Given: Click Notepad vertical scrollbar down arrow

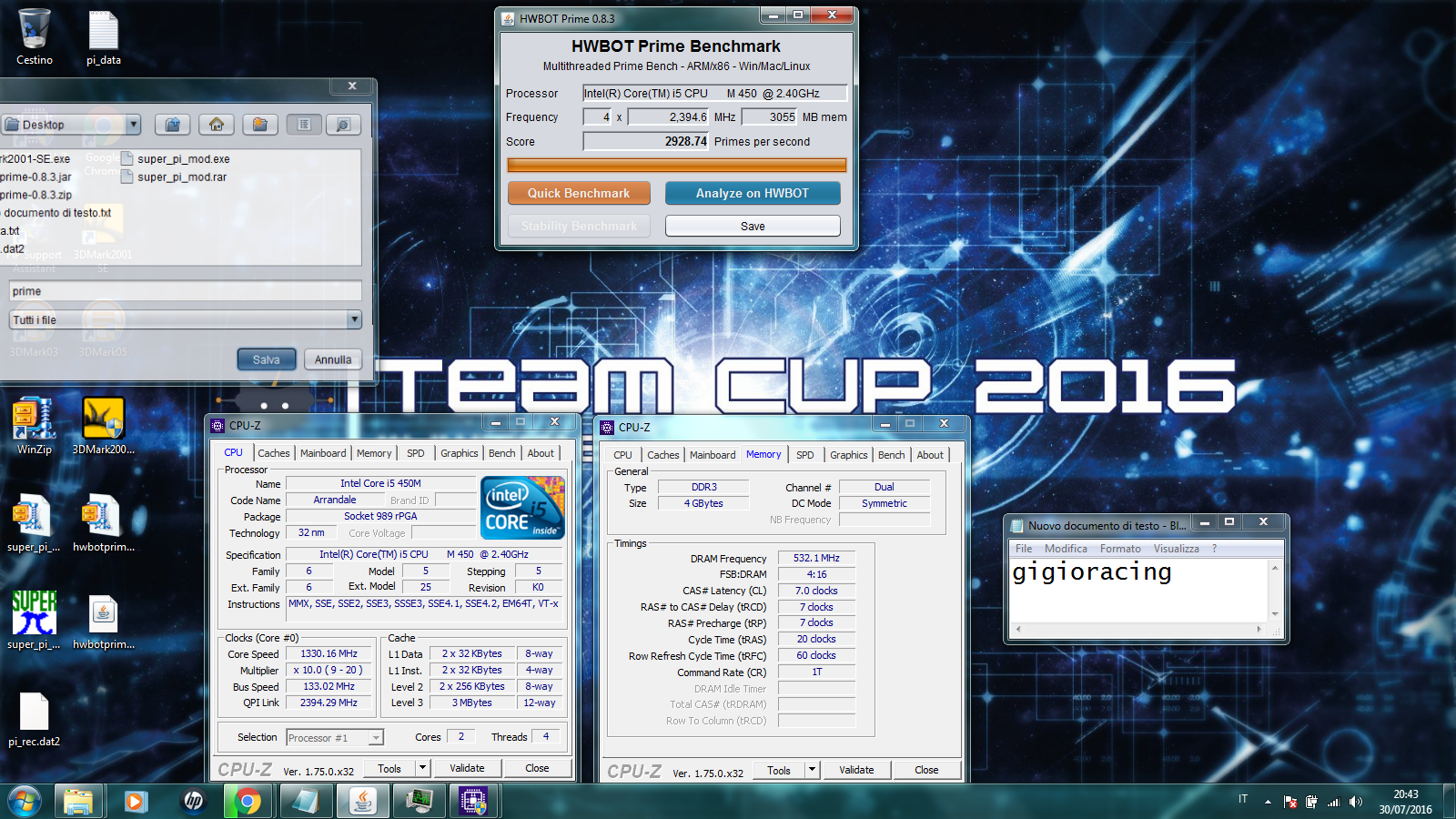Looking at the screenshot, I should click(1275, 614).
